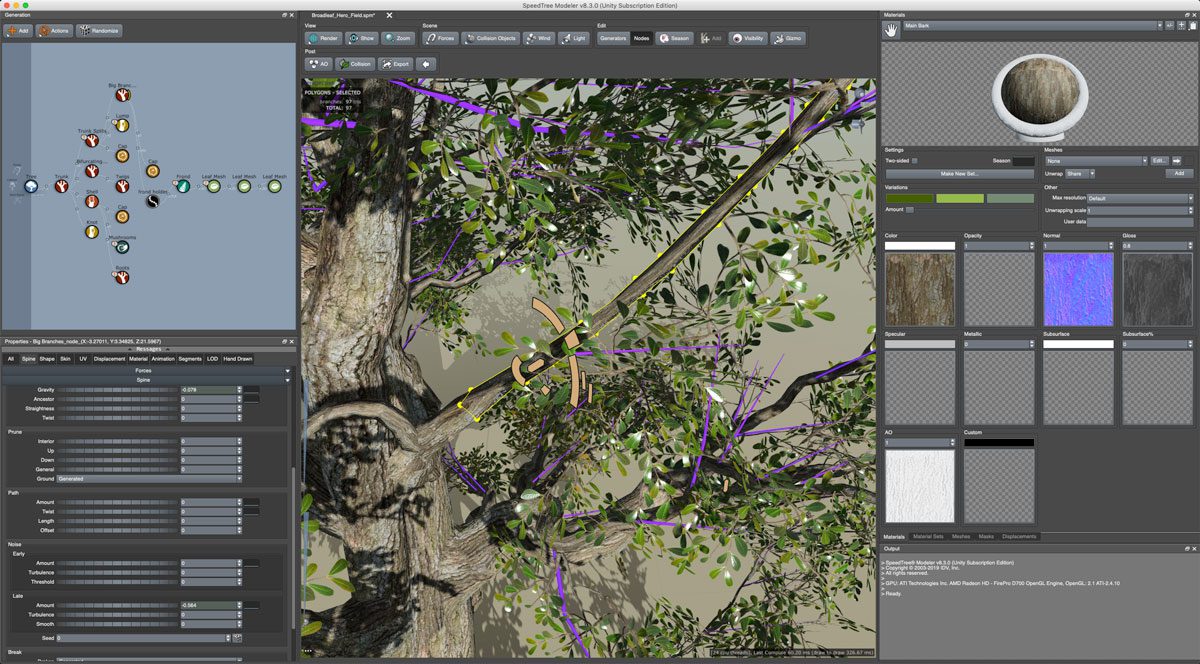Select the Twigs node icon

click(x=122, y=185)
